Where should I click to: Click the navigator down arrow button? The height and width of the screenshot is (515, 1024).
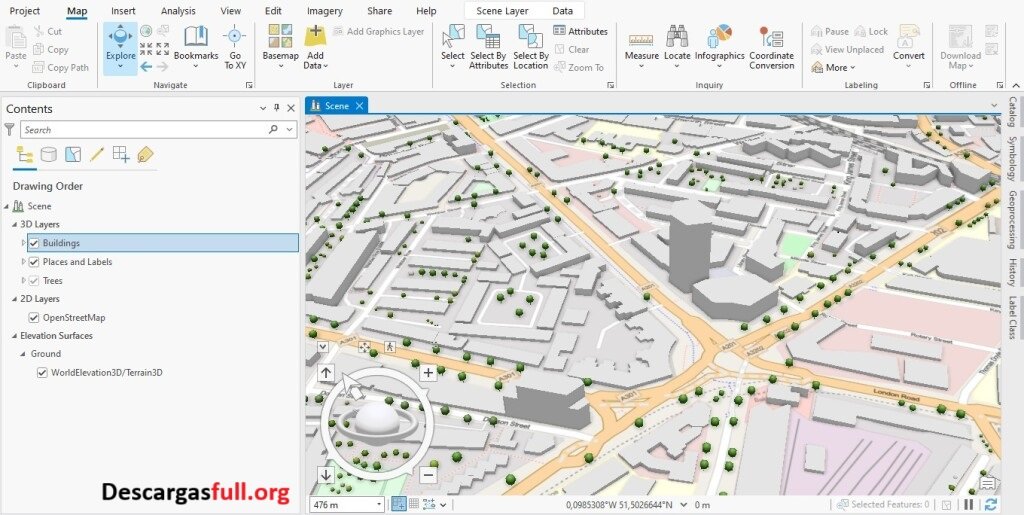click(x=326, y=475)
